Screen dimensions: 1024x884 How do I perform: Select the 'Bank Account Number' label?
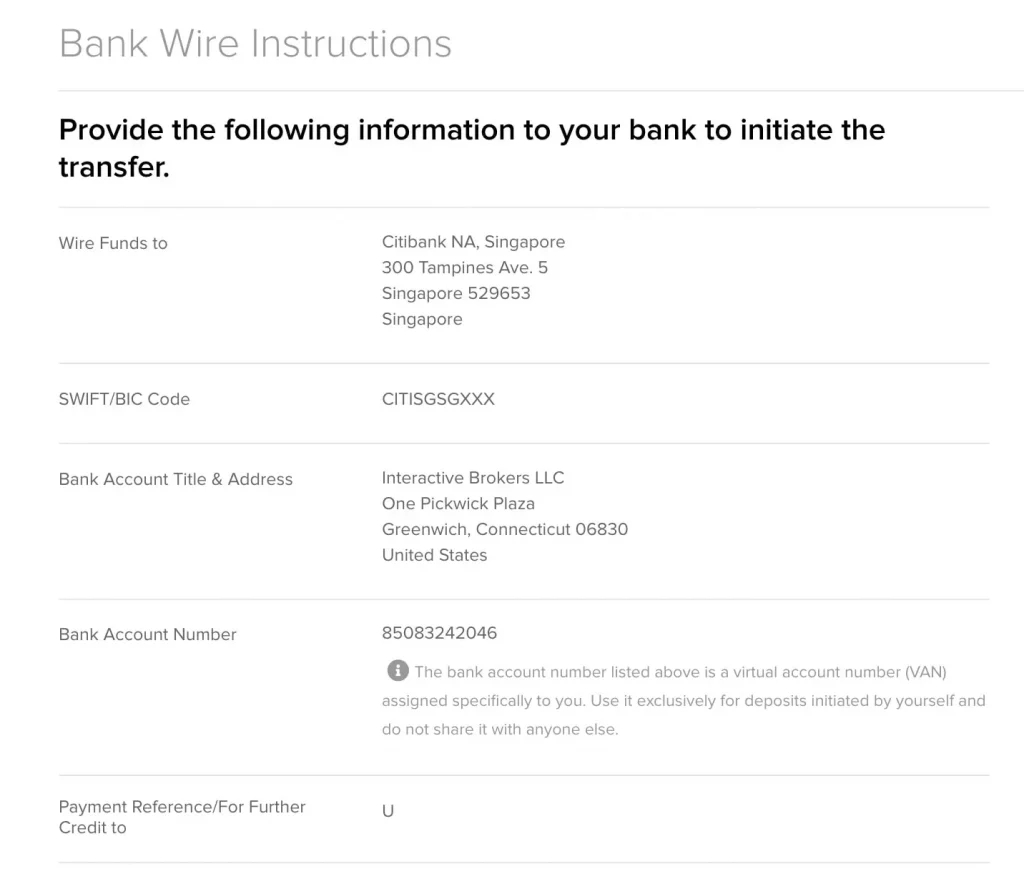148,634
